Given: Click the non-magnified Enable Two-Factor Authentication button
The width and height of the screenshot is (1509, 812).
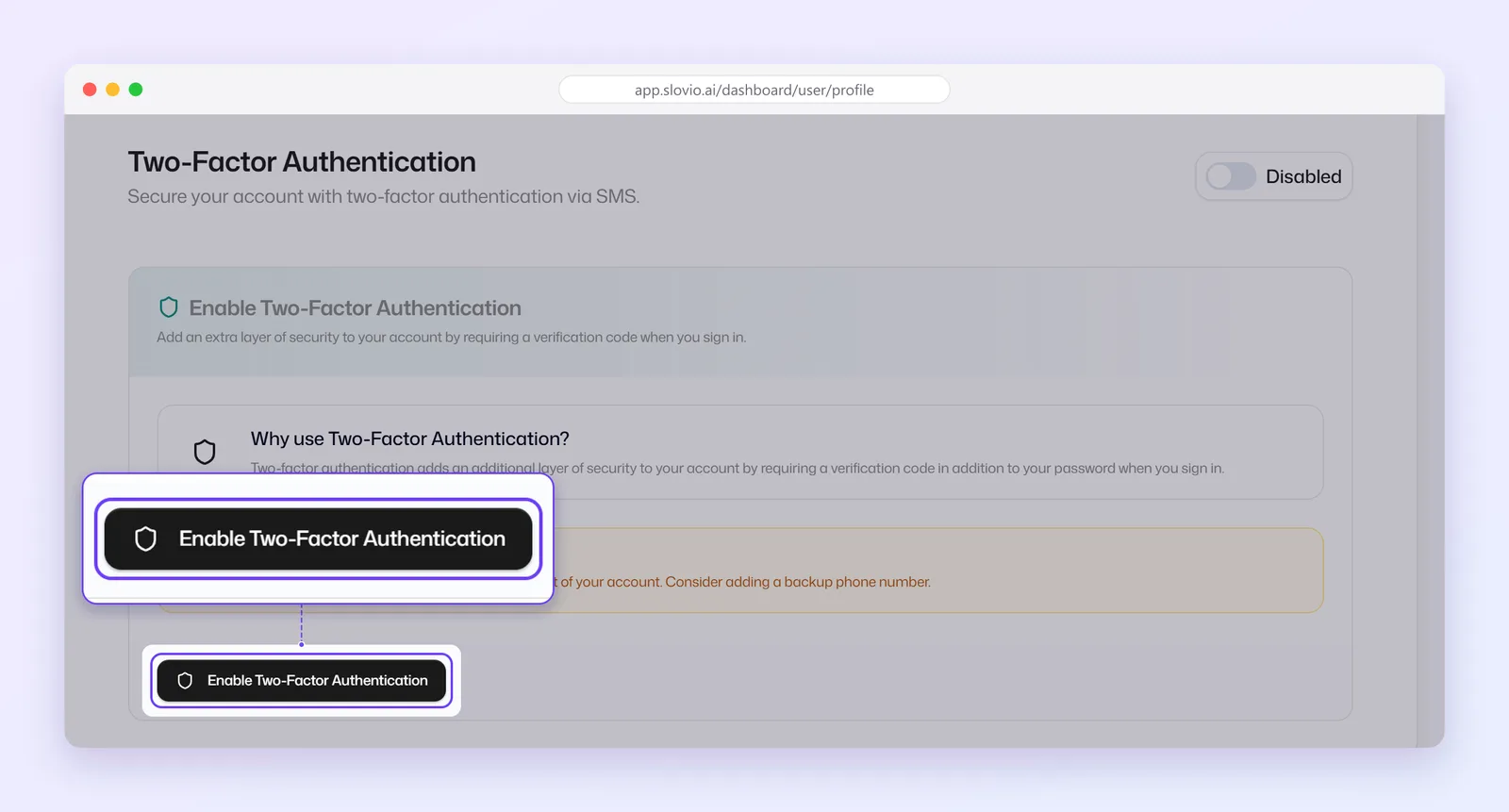Looking at the screenshot, I should [x=302, y=681].
